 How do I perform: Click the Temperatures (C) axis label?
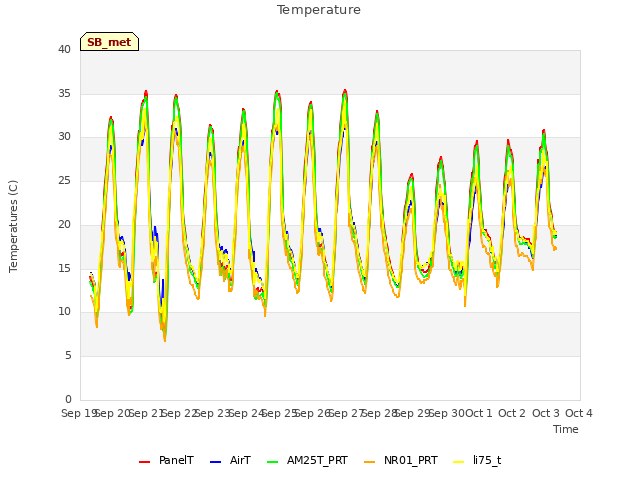[x=13, y=226]
